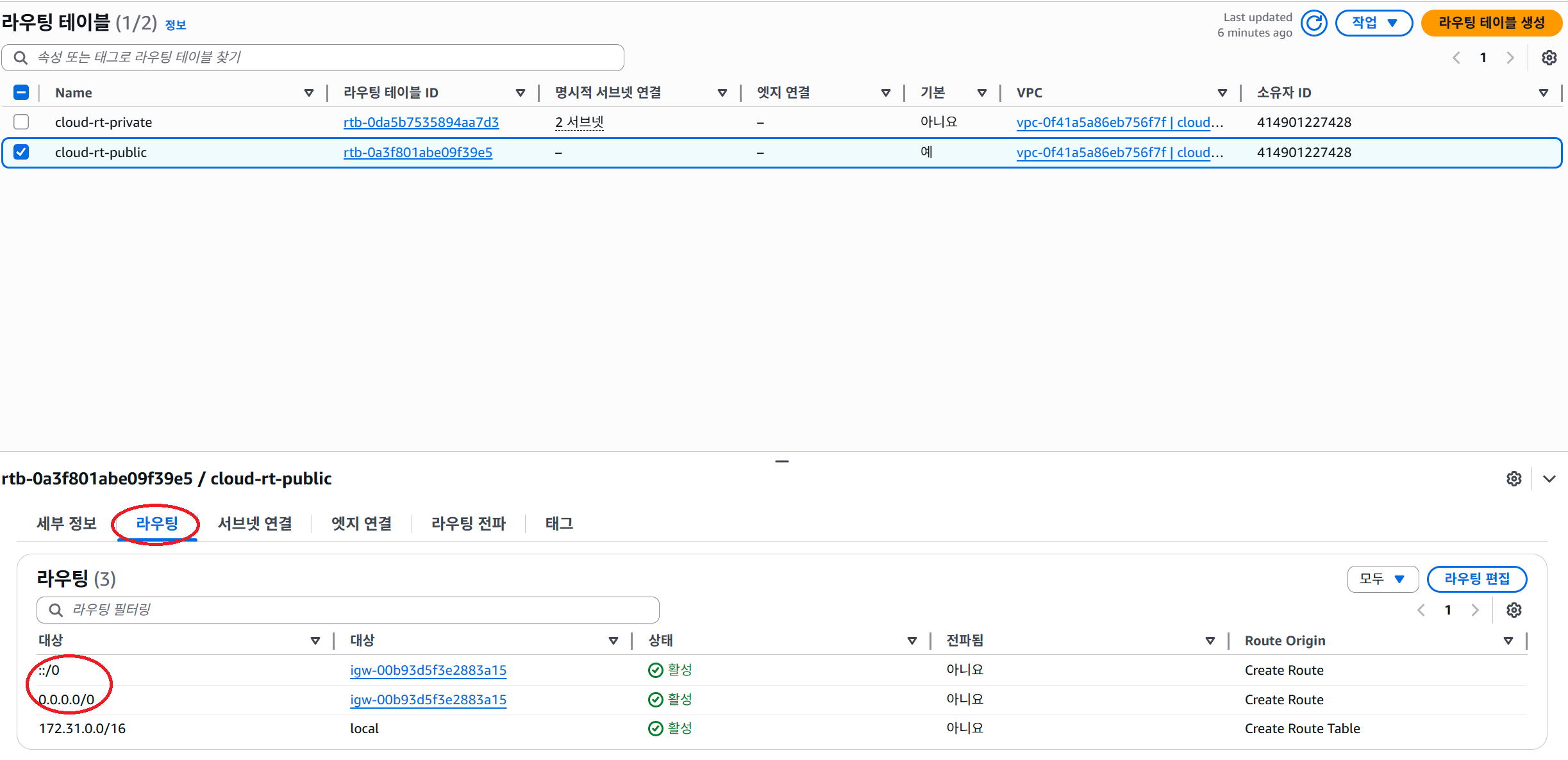
Task: Sort by Name column arrow icon
Action: 309,93
